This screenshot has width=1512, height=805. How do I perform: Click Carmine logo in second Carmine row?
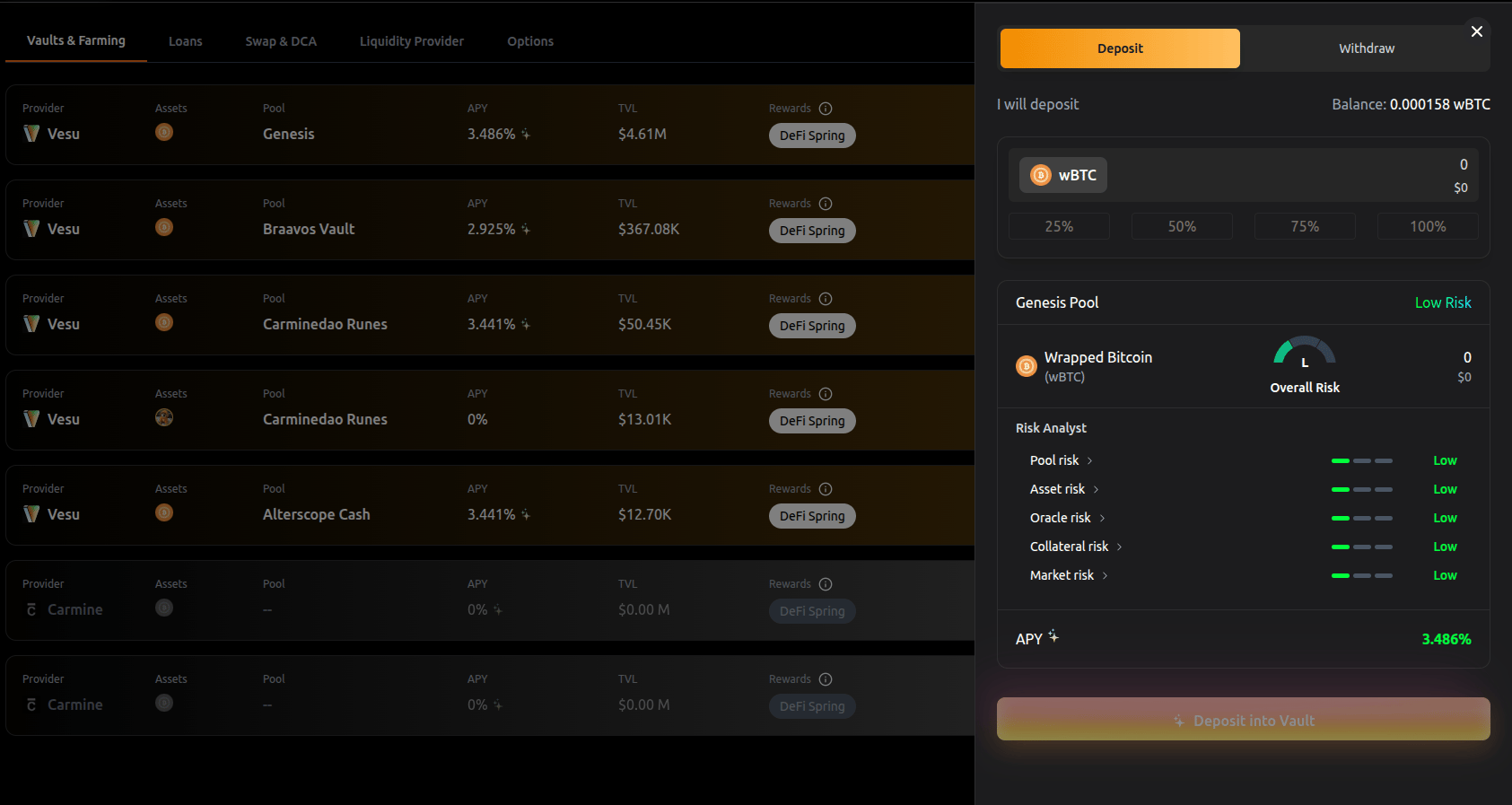31,704
